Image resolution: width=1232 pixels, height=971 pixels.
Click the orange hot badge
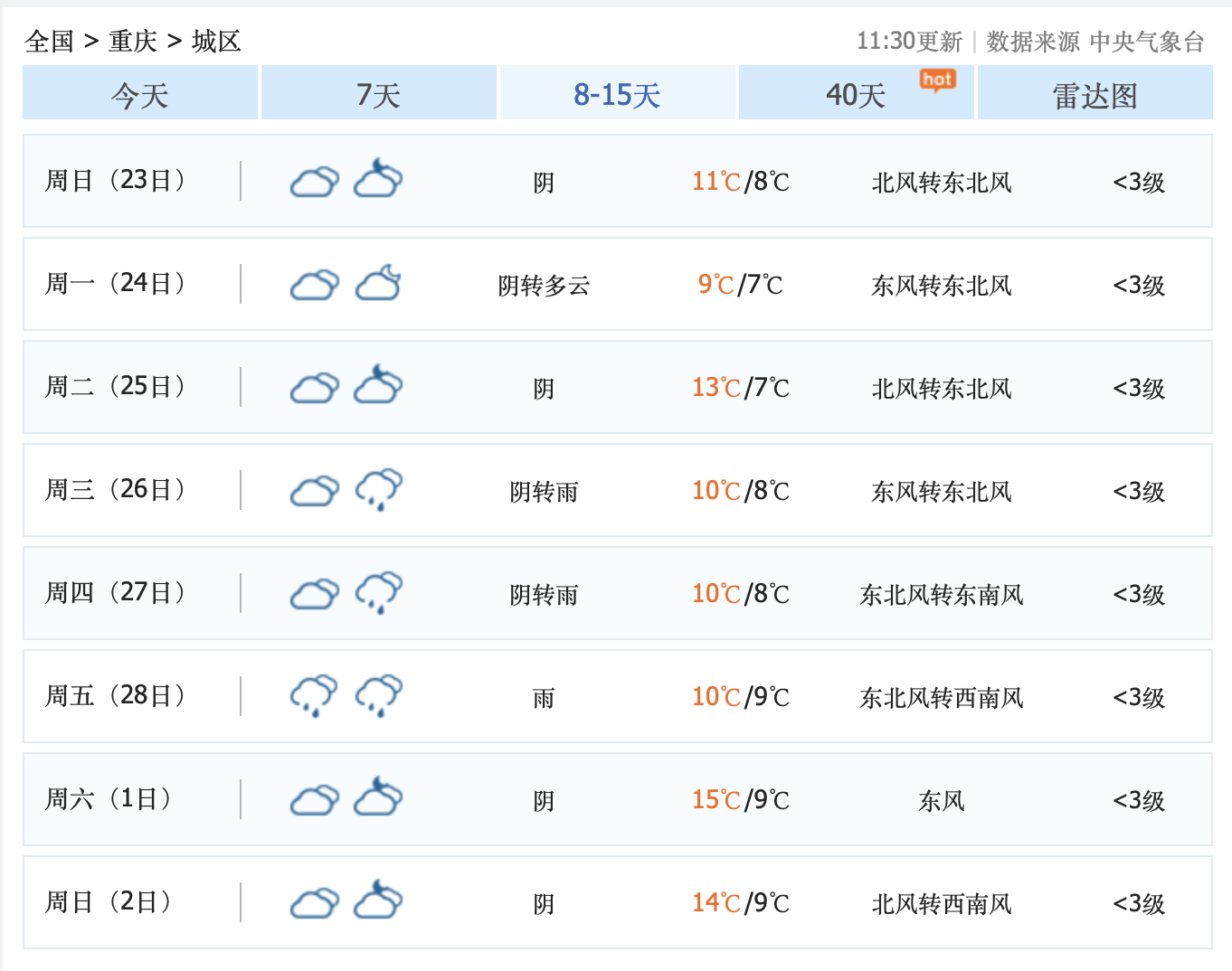(x=937, y=80)
